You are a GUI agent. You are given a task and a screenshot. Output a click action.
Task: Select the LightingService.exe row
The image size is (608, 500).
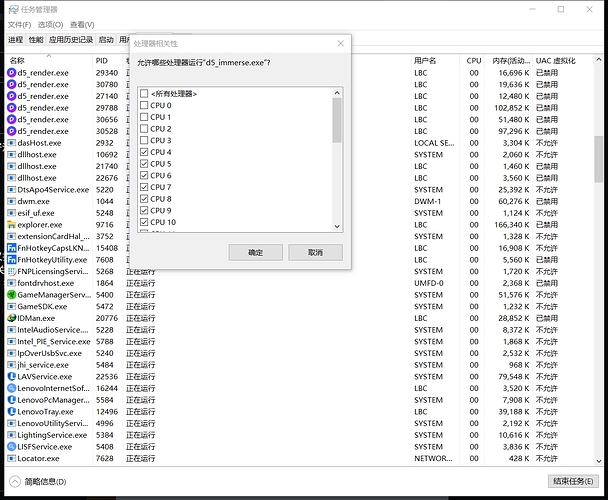(299, 435)
